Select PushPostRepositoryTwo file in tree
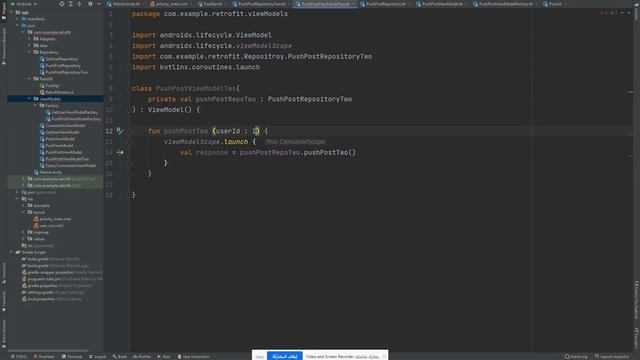The width and height of the screenshot is (640, 360). (x=64, y=72)
